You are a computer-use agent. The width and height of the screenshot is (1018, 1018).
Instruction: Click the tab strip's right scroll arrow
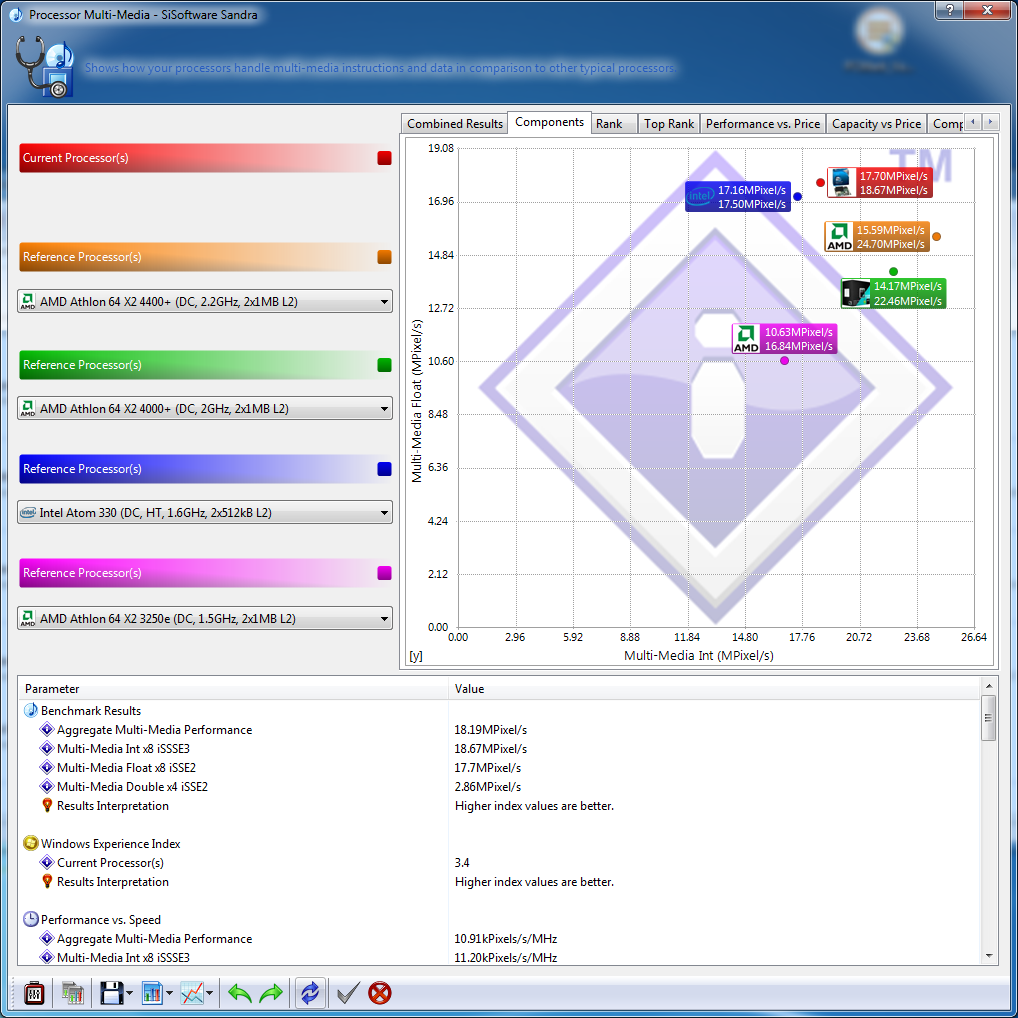point(990,121)
